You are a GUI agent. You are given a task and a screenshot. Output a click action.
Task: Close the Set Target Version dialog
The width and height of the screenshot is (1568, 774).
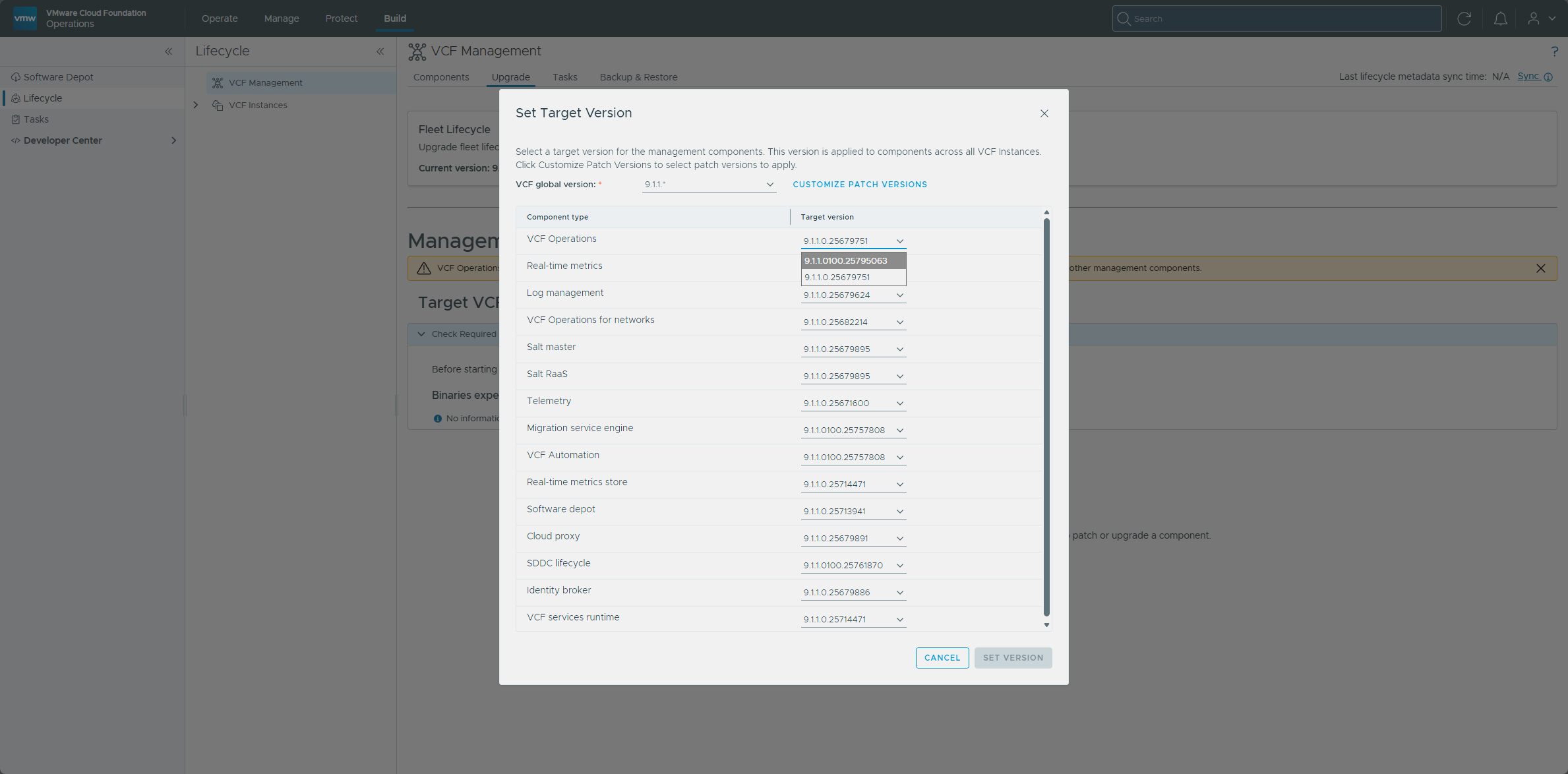click(1044, 113)
